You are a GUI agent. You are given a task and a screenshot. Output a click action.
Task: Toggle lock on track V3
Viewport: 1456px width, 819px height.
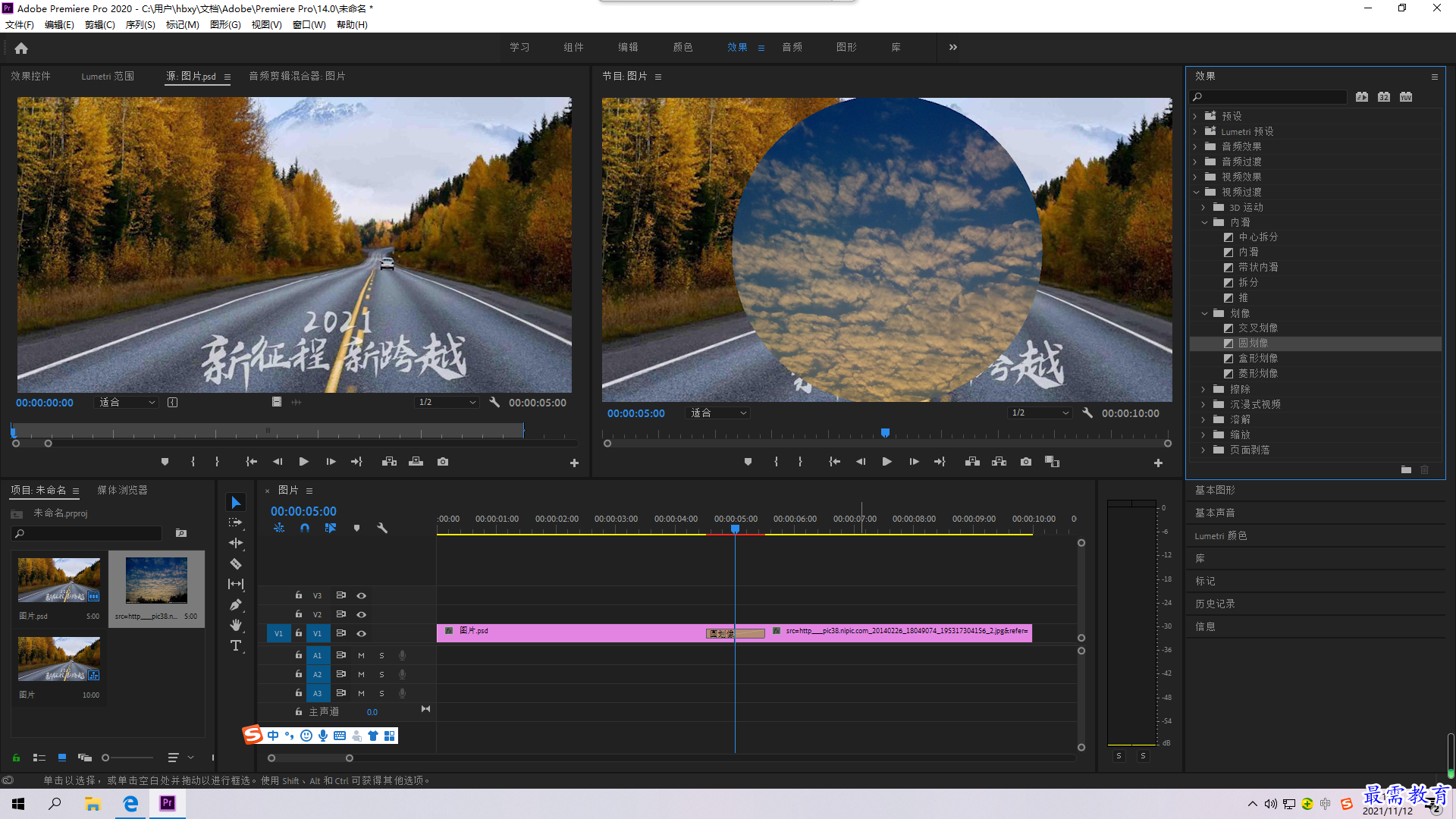pyautogui.click(x=299, y=595)
